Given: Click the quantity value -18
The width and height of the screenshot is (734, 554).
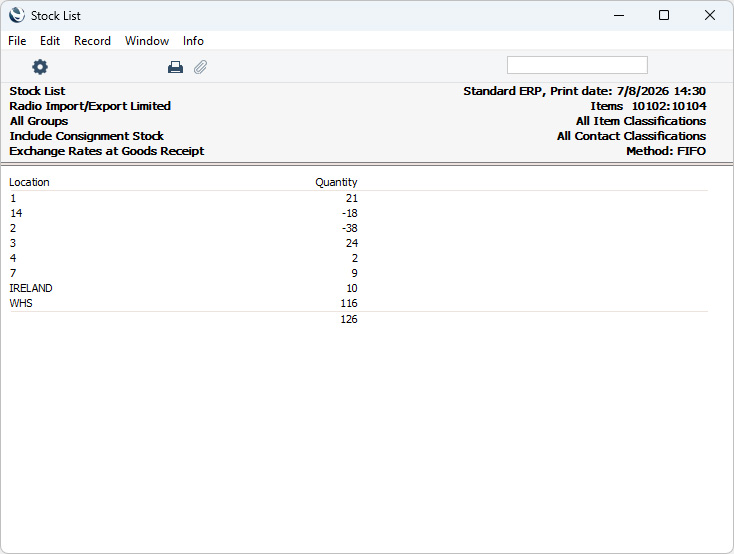Looking at the screenshot, I should 350,213.
